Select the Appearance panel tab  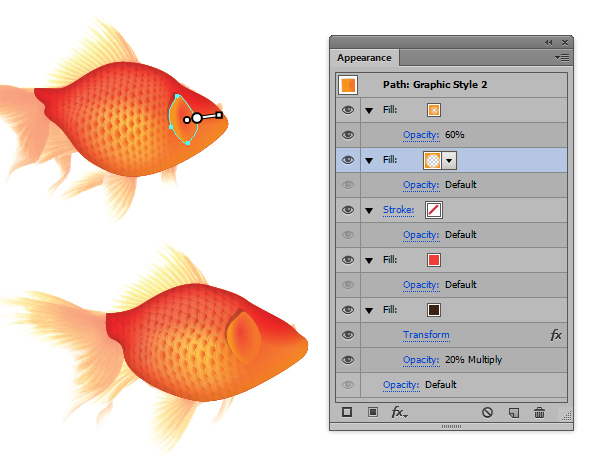364,58
